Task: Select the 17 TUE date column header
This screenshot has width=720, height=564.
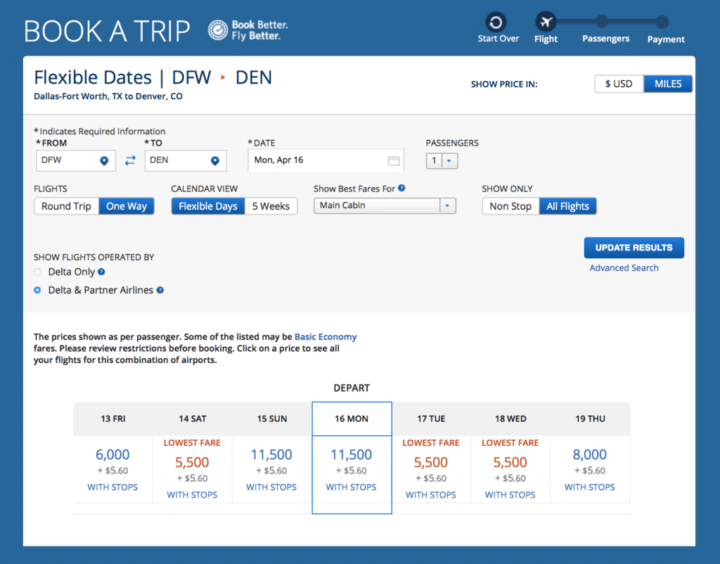Action: coord(431,419)
